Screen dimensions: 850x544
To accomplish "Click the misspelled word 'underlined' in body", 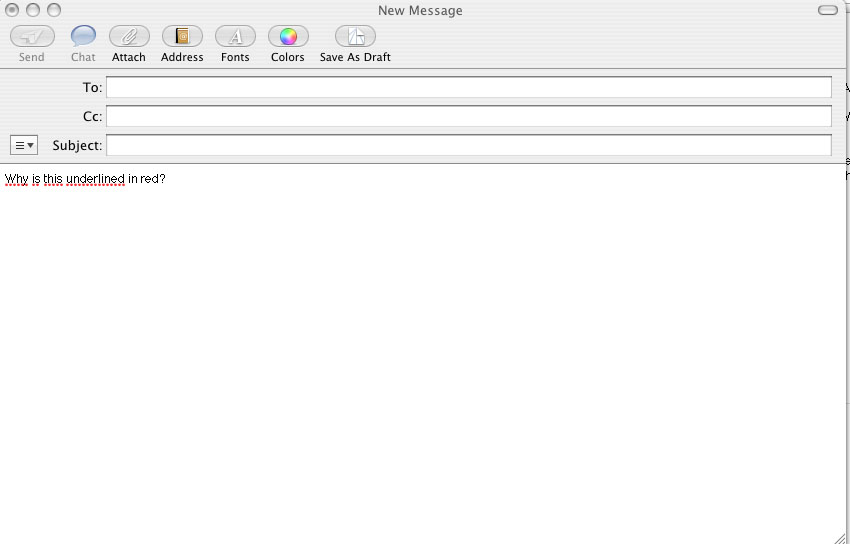I will pyautogui.click(x=95, y=179).
